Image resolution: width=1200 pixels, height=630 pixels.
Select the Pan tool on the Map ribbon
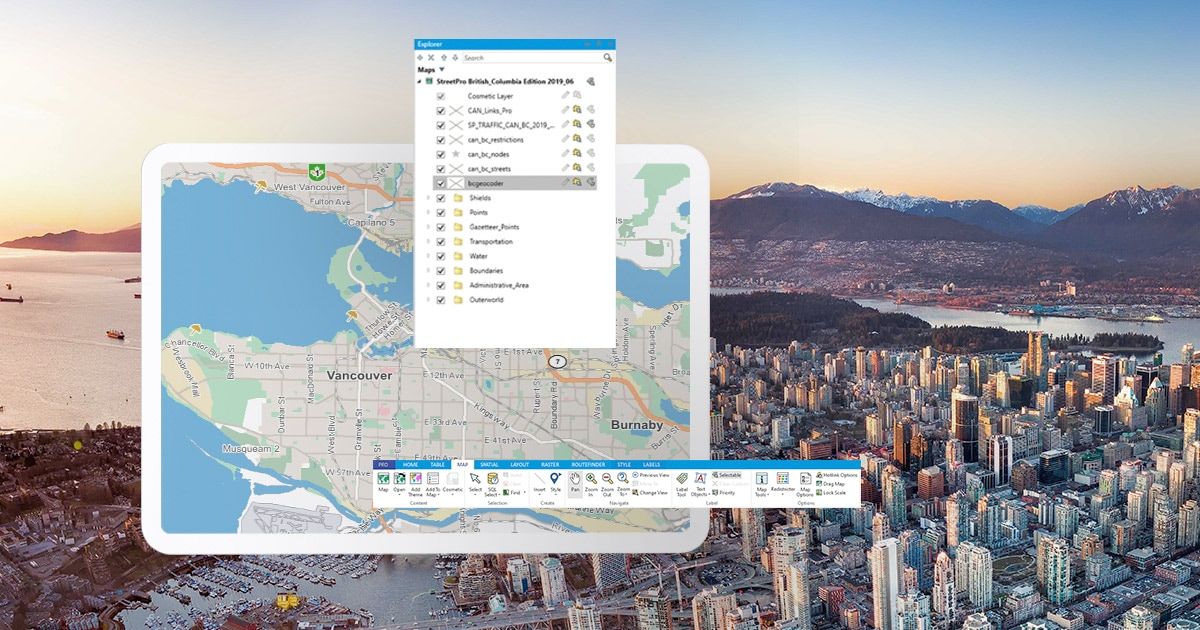(x=574, y=479)
